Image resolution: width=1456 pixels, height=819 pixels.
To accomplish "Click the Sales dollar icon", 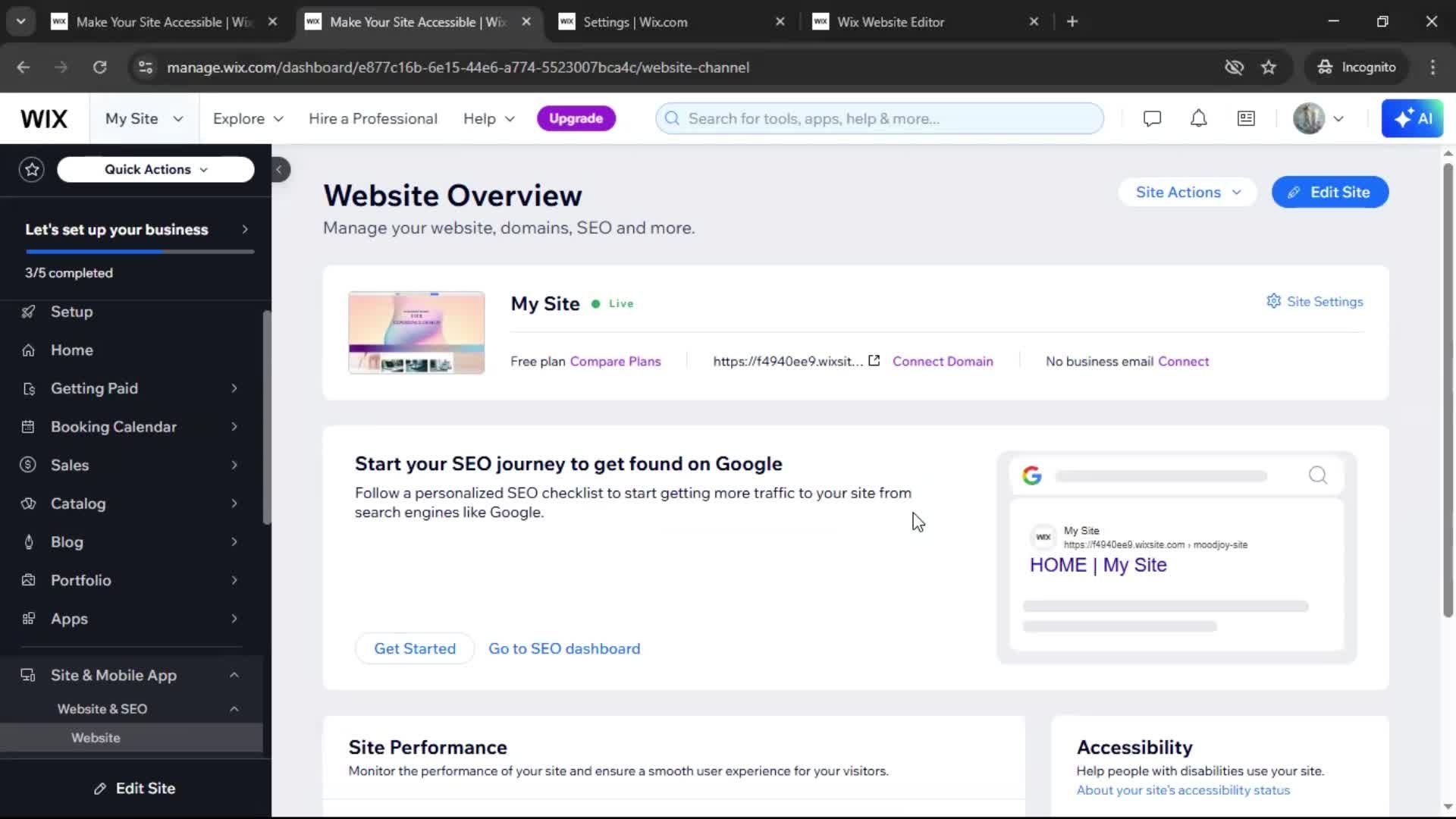I will (28, 465).
